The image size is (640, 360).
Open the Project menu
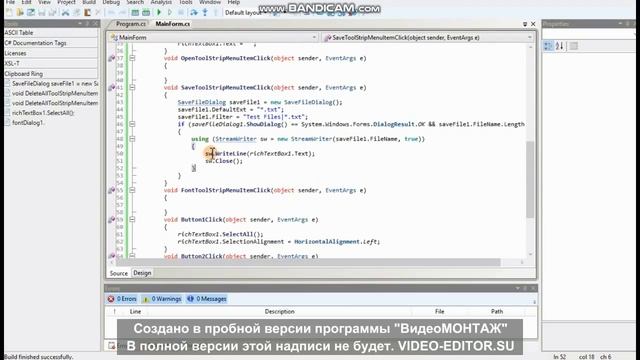click(x=66, y=2)
